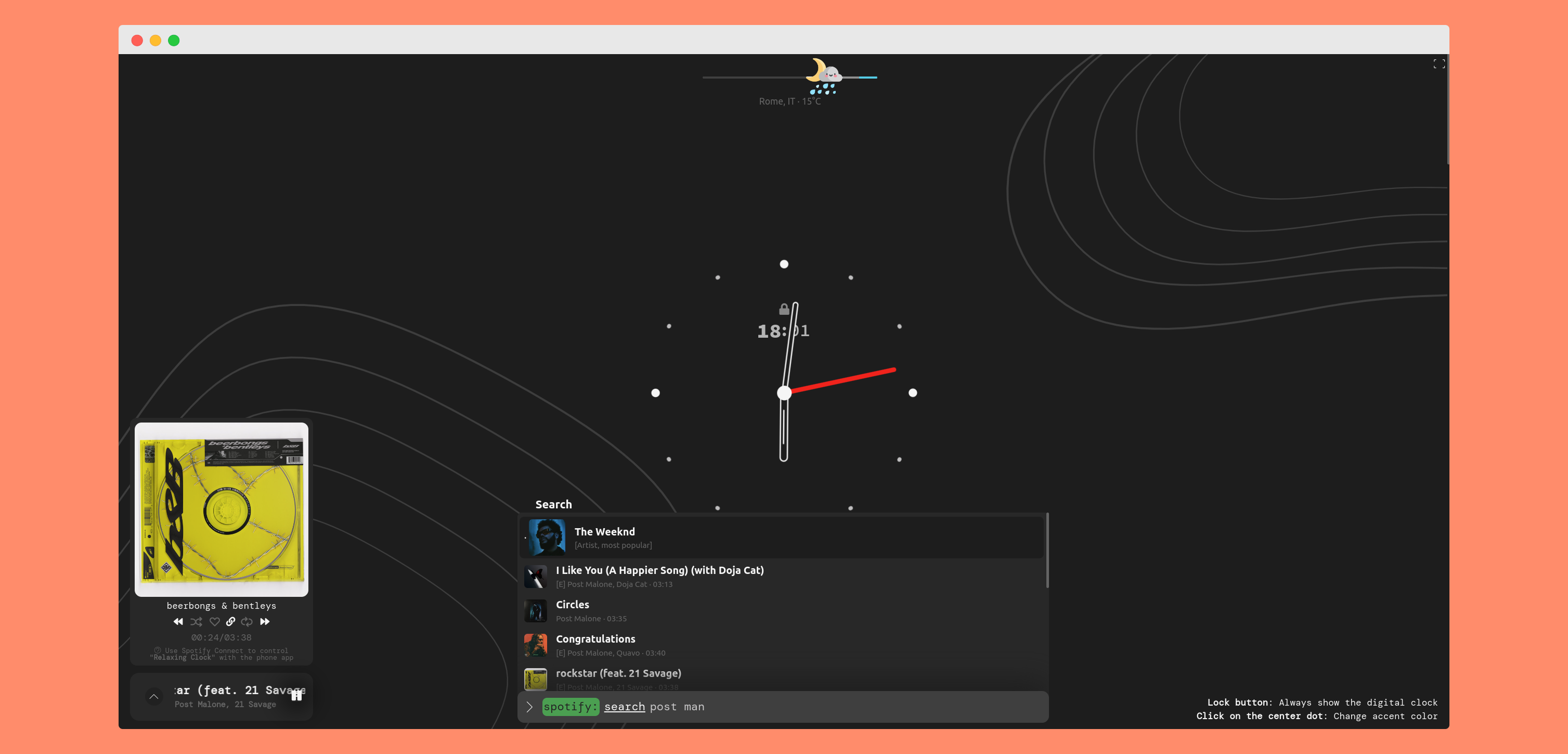Click The Weeknd artist thumbnail
The image size is (1568, 754).
[547, 537]
